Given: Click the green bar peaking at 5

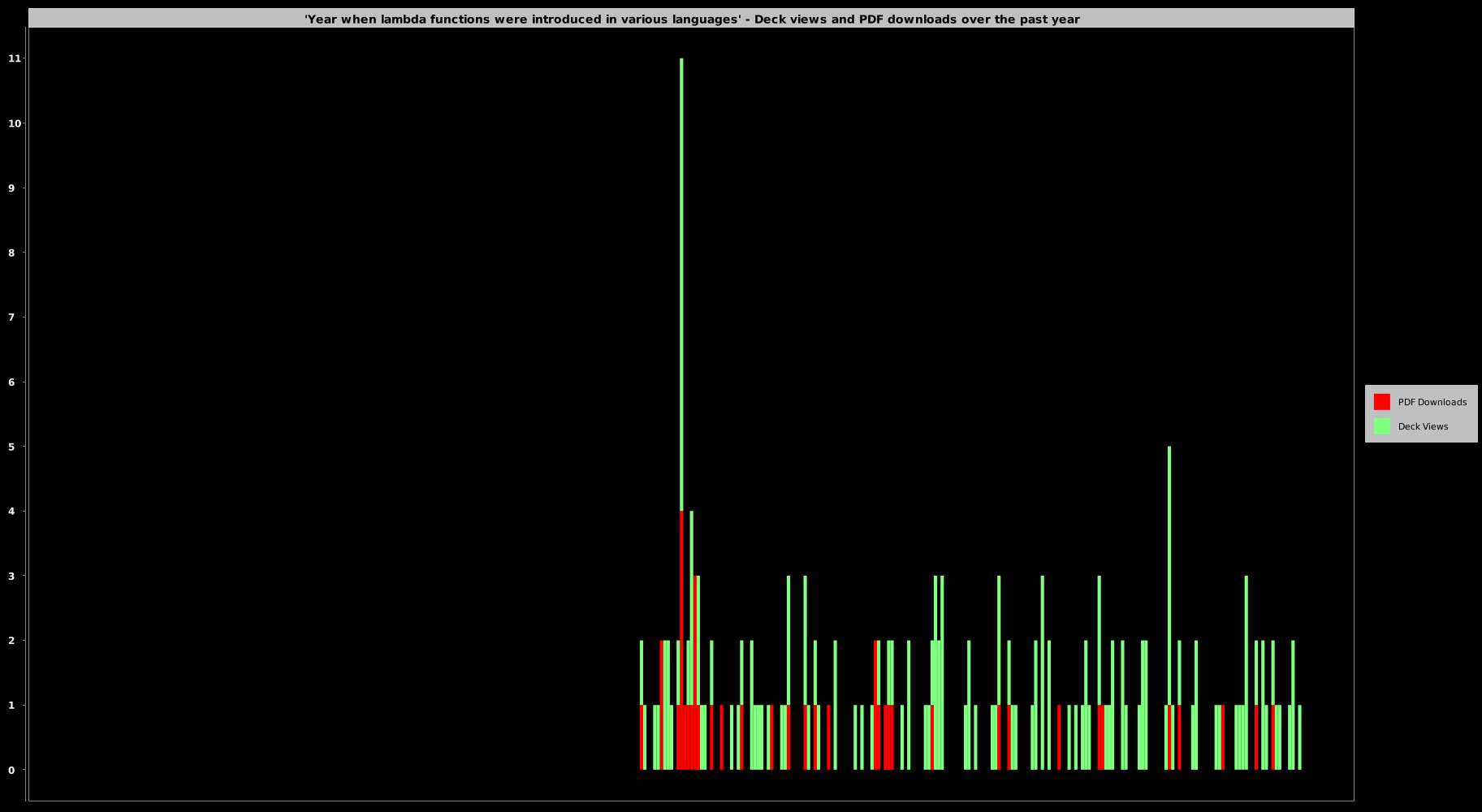Looking at the screenshot, I should (1169, 576).
